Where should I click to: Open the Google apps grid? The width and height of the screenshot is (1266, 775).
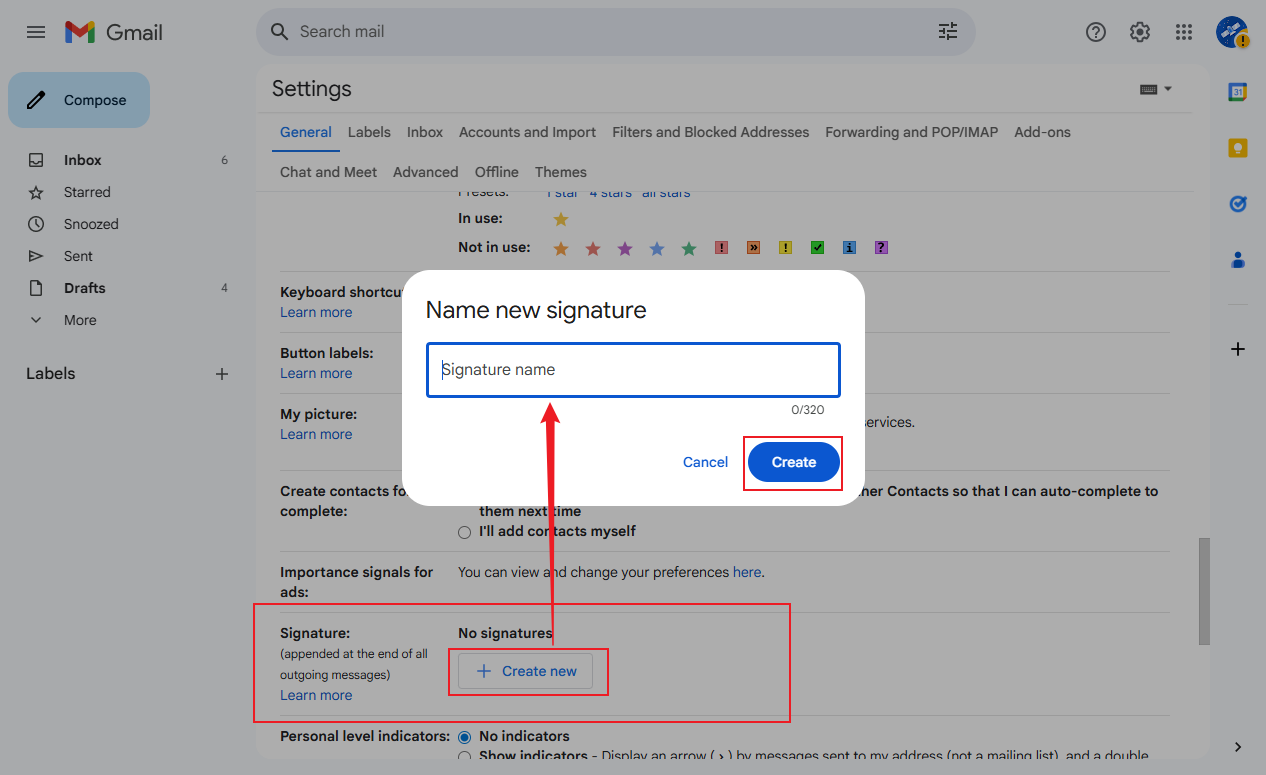[x=1184, y=32]
